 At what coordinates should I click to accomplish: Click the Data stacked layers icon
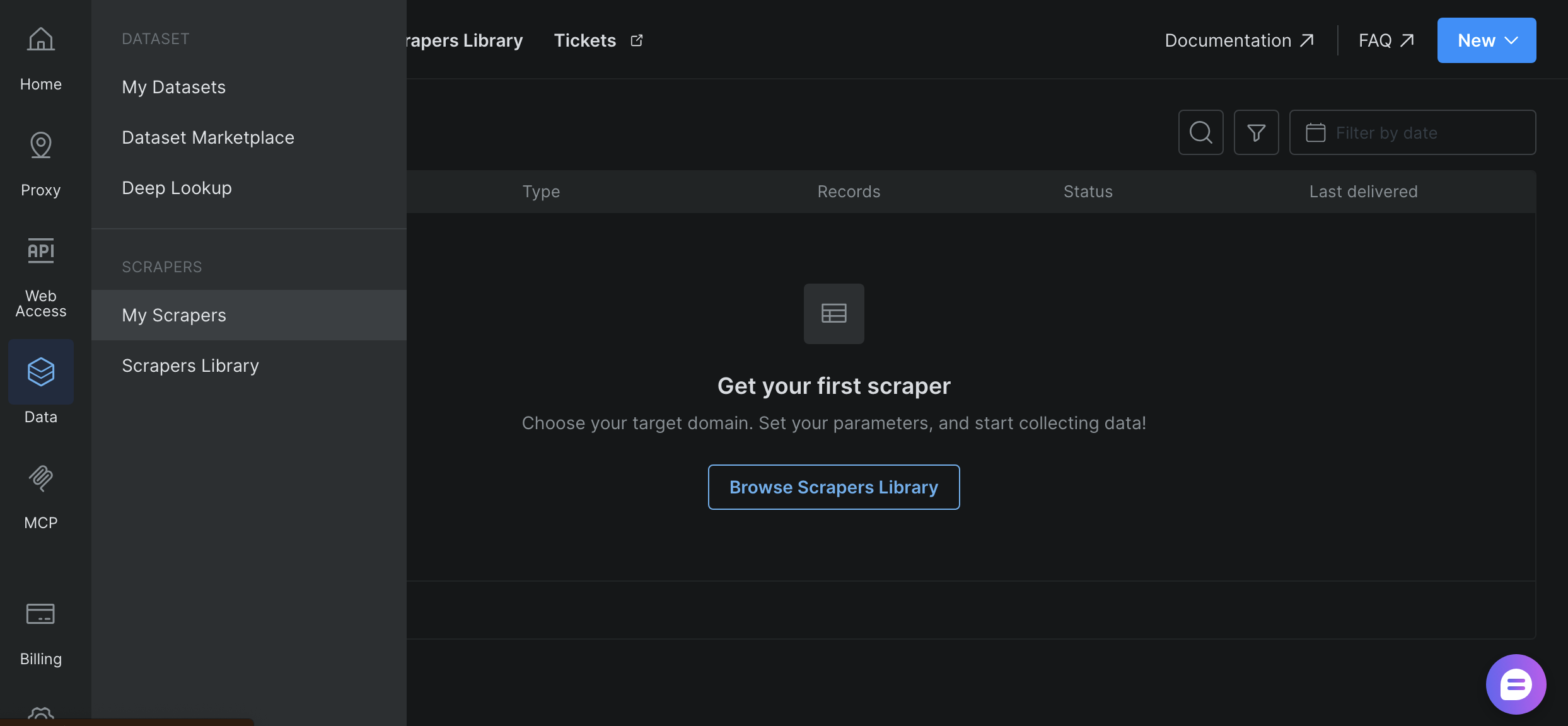coord(41,372)
